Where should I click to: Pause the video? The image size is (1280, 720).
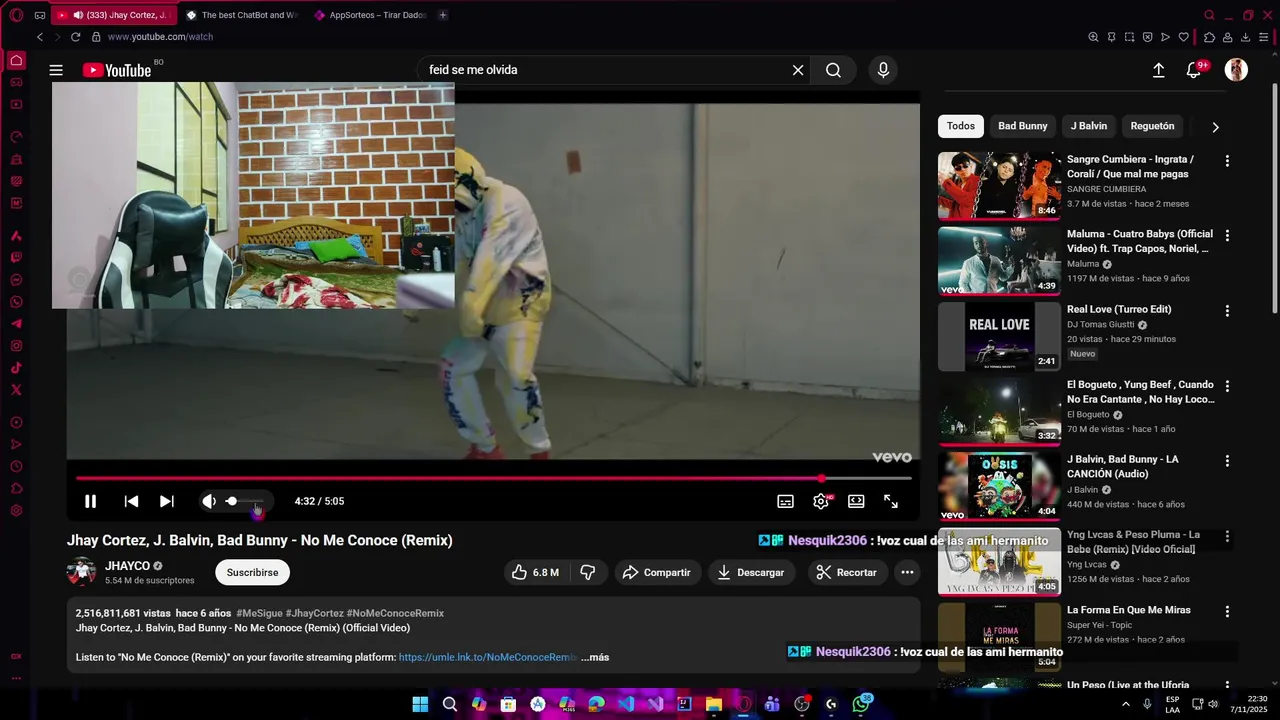90,501
